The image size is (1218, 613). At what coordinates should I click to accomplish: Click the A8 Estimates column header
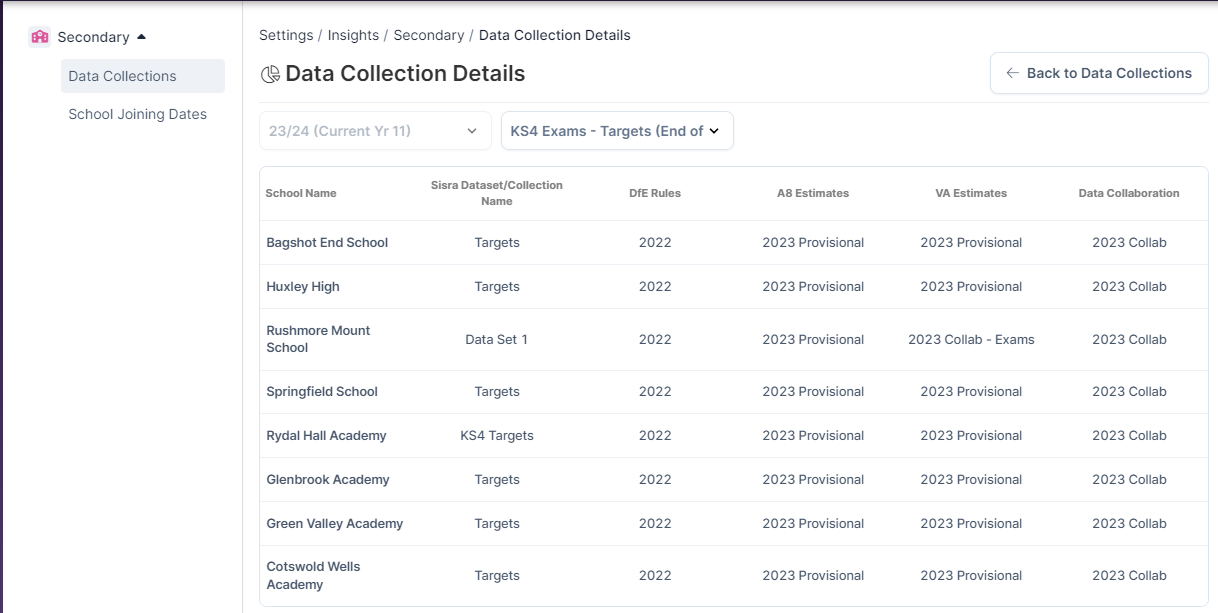(813, 193)
